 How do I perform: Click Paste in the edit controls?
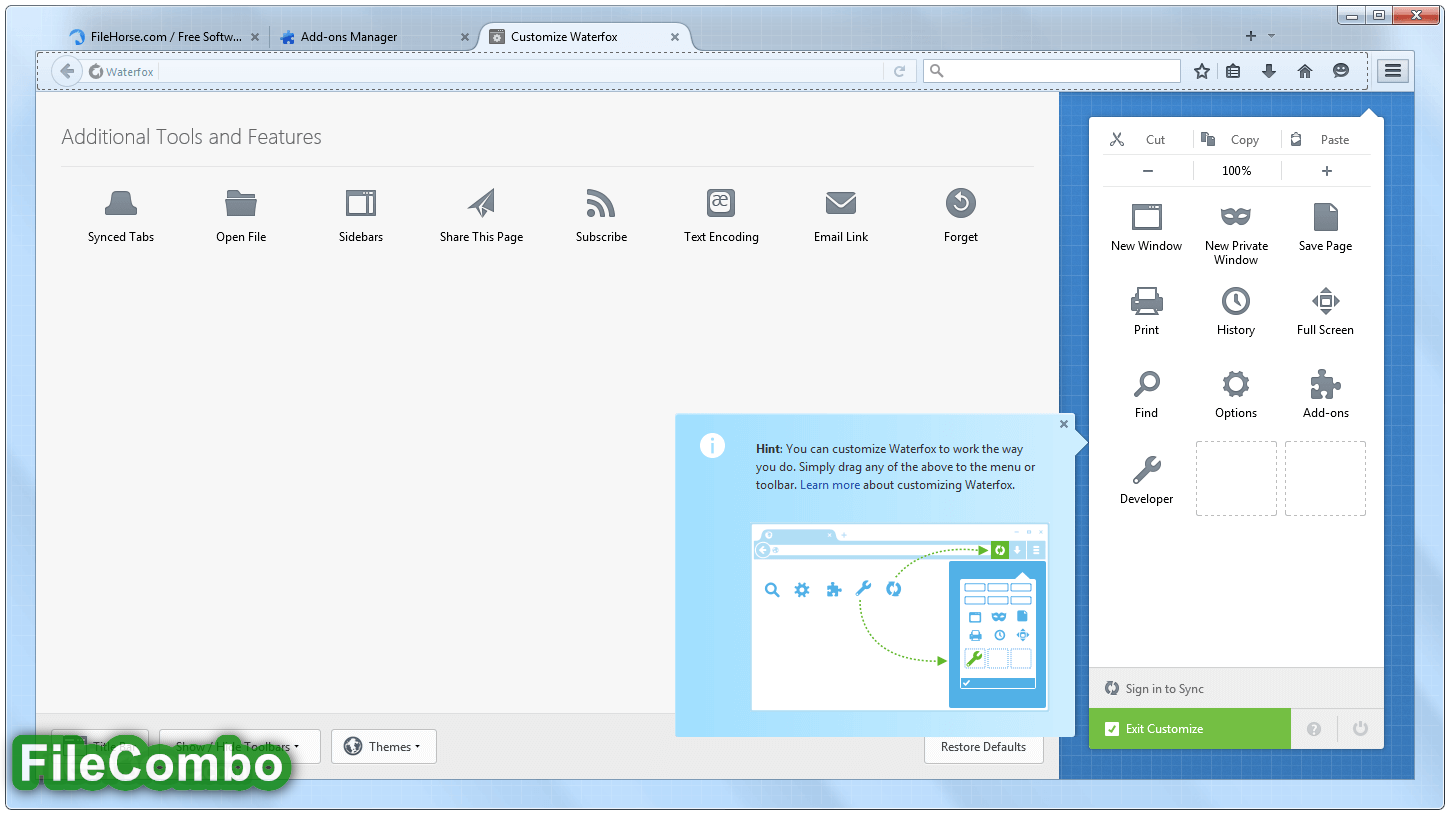tap(1325, 140)
